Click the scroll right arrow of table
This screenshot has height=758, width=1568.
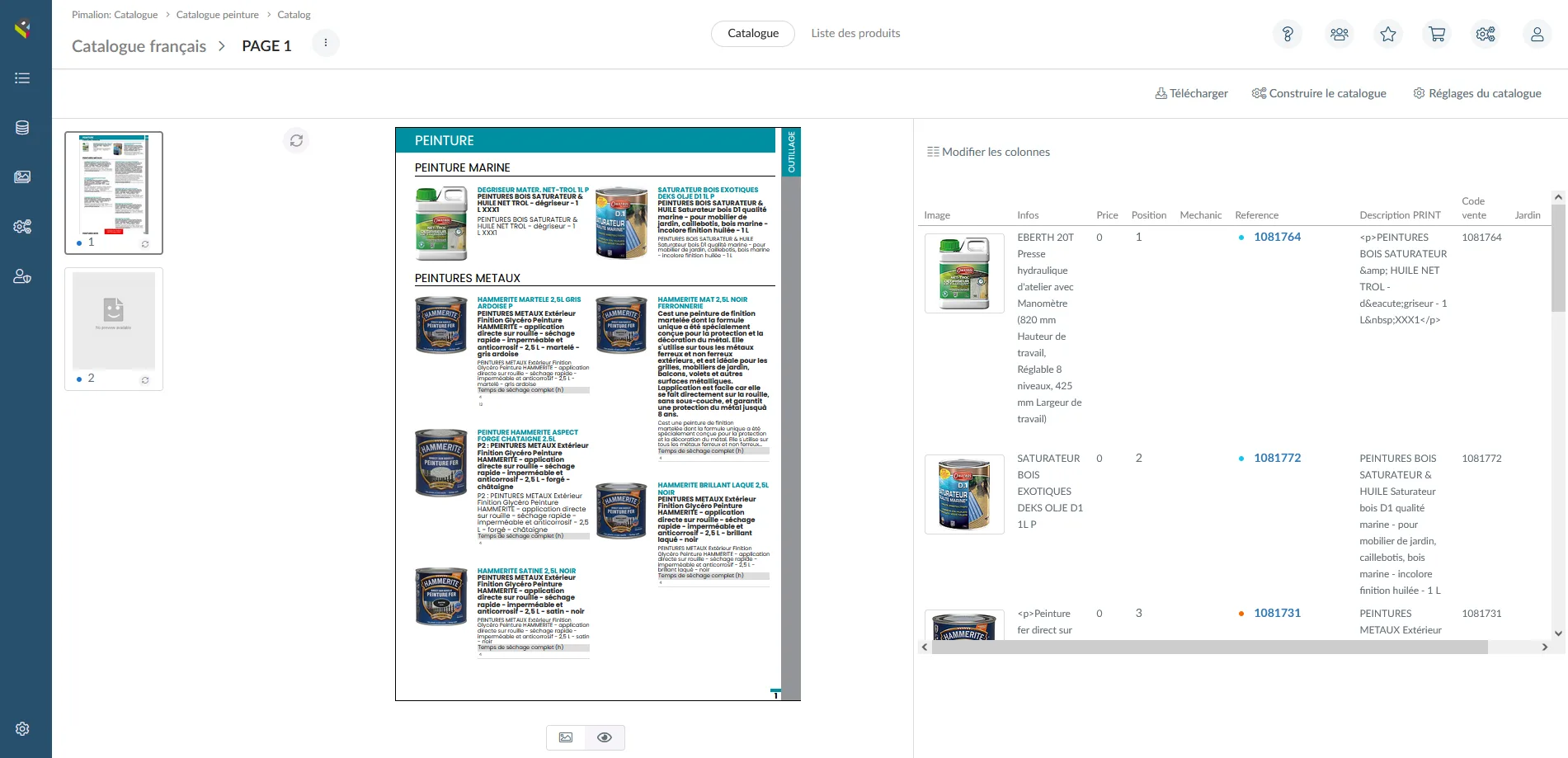pos(1545,647)
